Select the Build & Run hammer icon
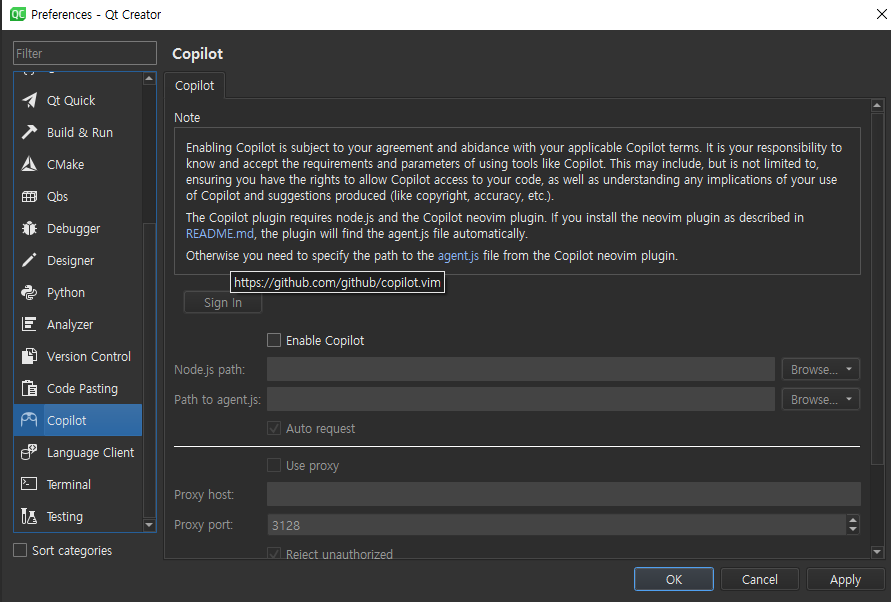 click(29, 132)
